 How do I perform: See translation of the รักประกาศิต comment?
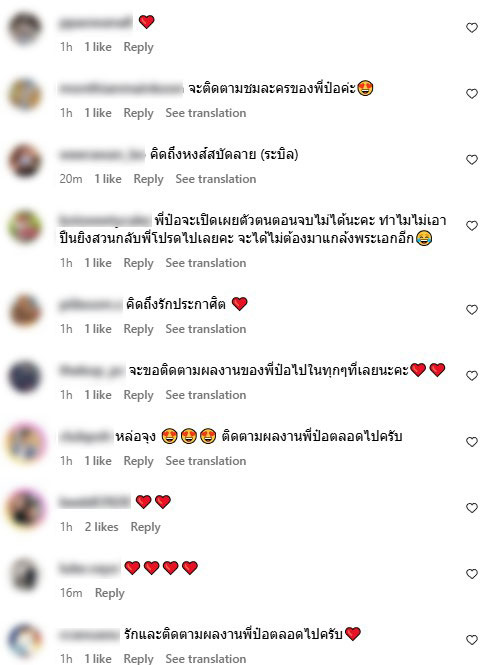click(206, 329)
